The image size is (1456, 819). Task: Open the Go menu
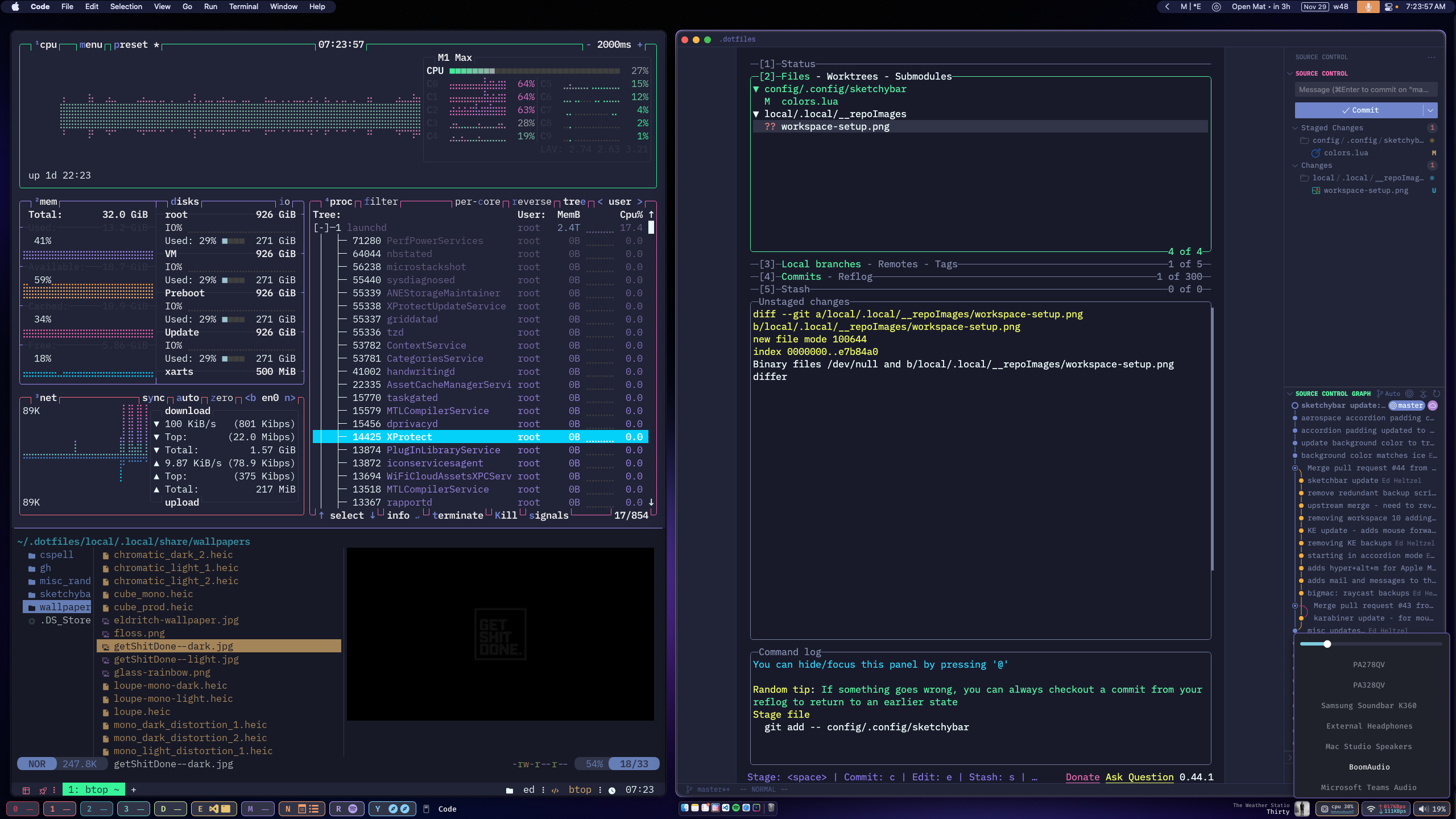(187, 7)
